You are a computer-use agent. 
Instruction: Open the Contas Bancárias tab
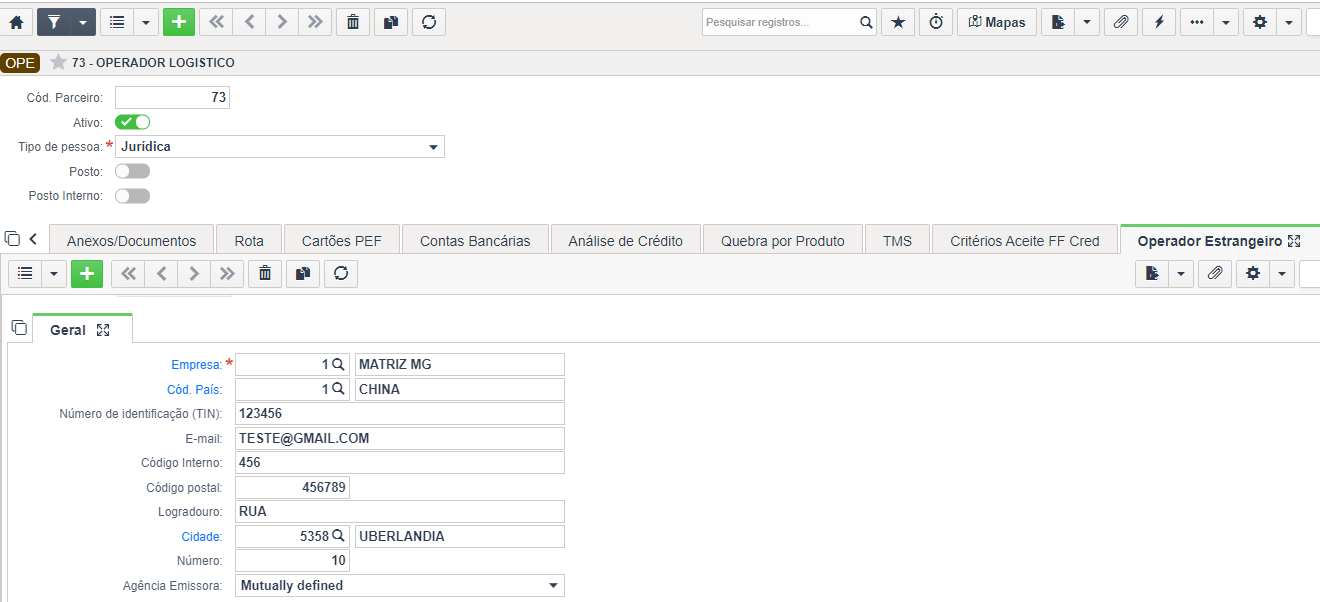[x=475, y=241]
